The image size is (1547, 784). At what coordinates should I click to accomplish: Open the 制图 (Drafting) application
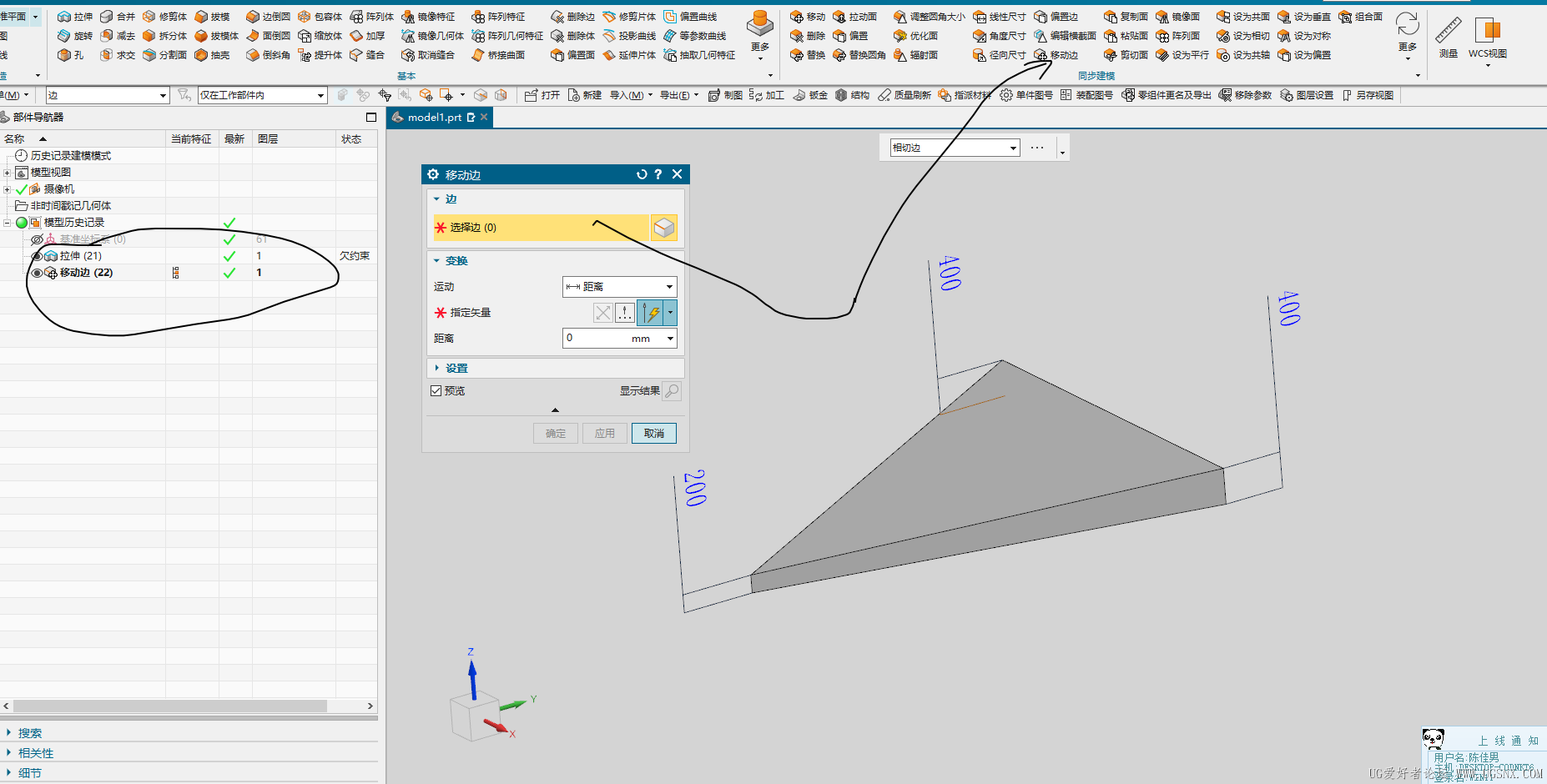pos(725,95)
